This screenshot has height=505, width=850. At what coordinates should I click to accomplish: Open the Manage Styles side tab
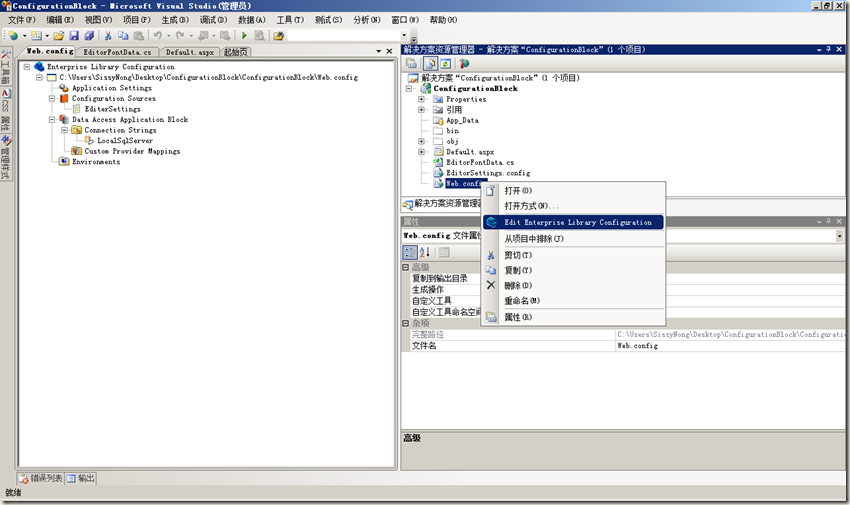tap(6, 158)
